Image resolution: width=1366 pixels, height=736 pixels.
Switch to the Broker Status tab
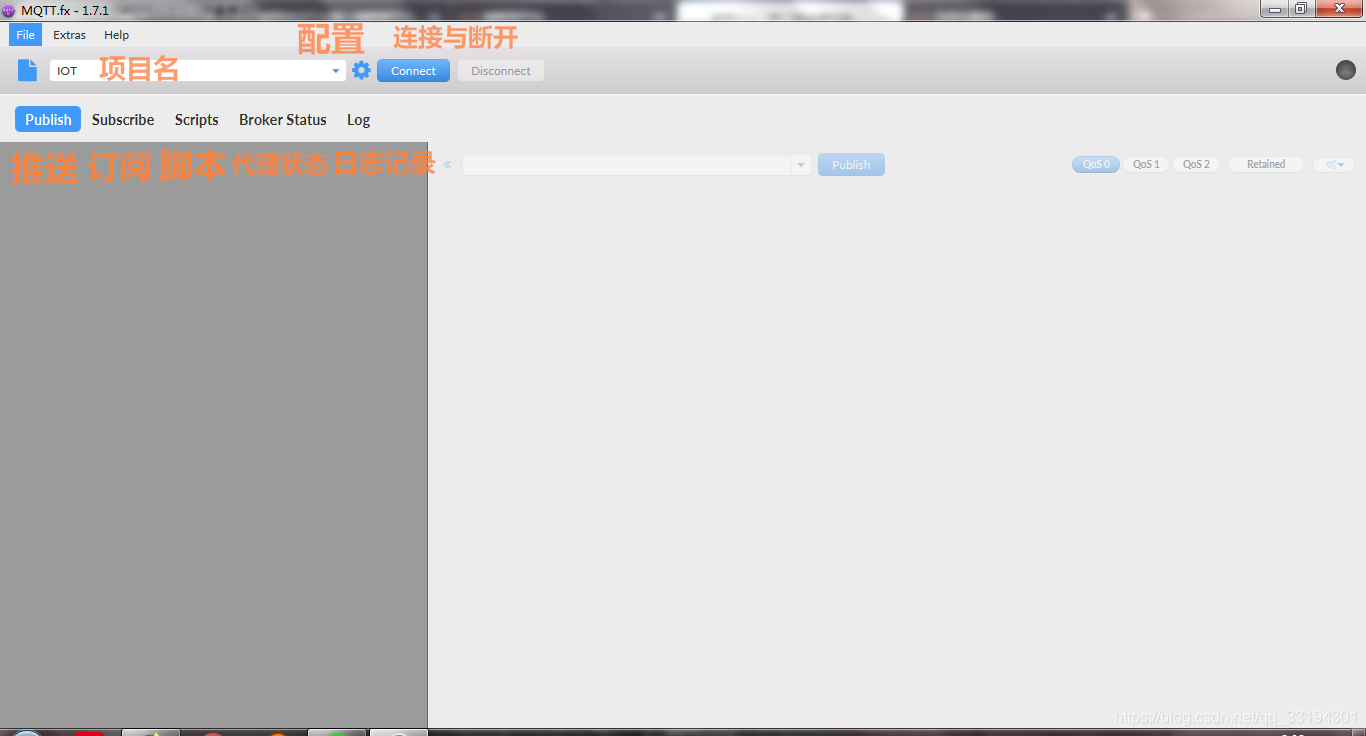[x=283, y=119]
